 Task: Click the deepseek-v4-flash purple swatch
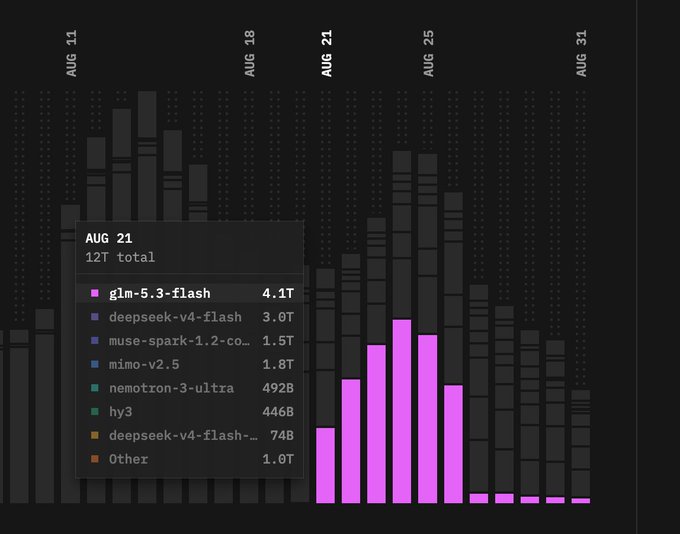[95, 317]
